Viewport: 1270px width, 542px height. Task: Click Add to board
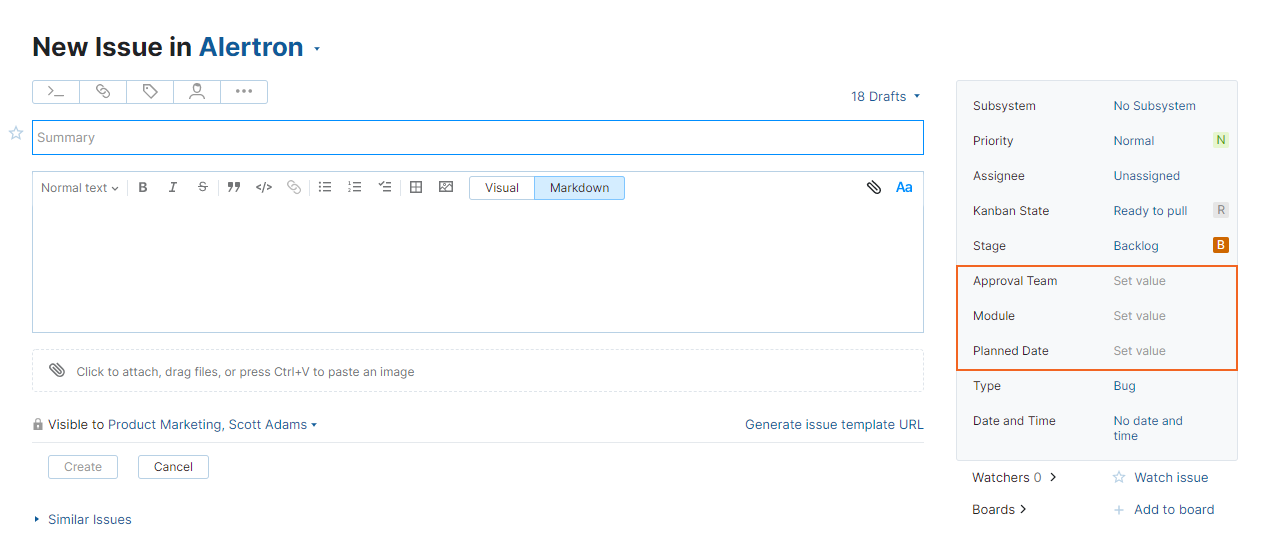click(1164, 510)
